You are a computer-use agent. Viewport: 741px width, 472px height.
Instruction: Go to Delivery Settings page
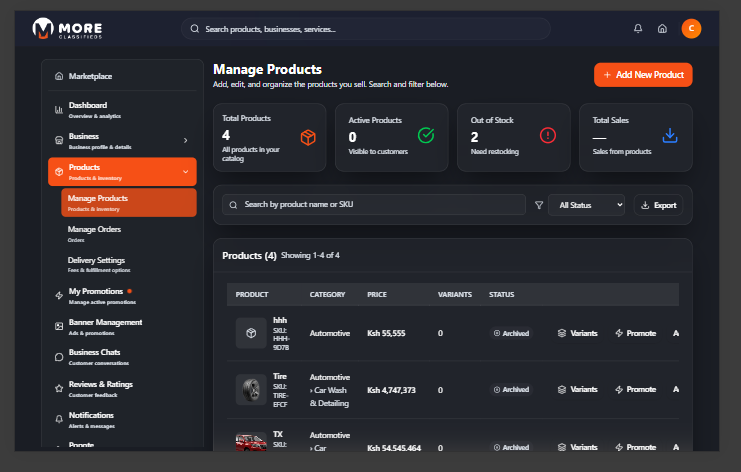pyautogui.click(x=97, y=264)
